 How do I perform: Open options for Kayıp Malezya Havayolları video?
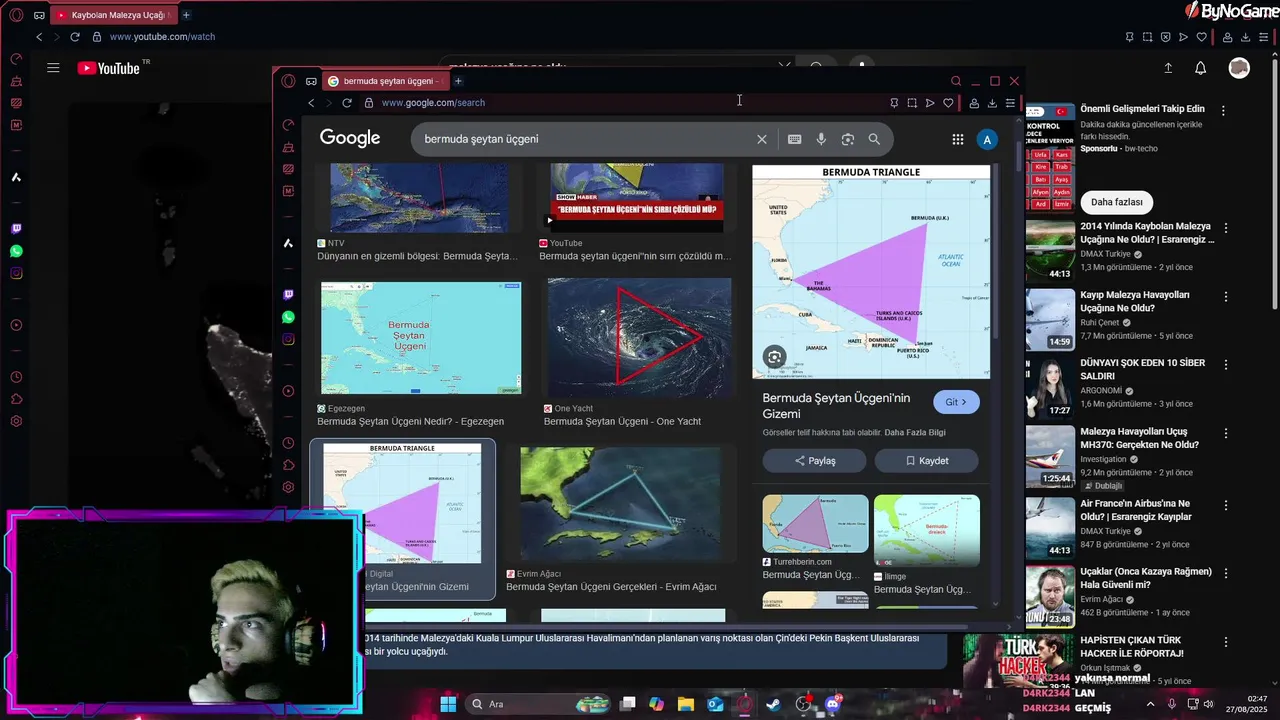click(1225, 296)
